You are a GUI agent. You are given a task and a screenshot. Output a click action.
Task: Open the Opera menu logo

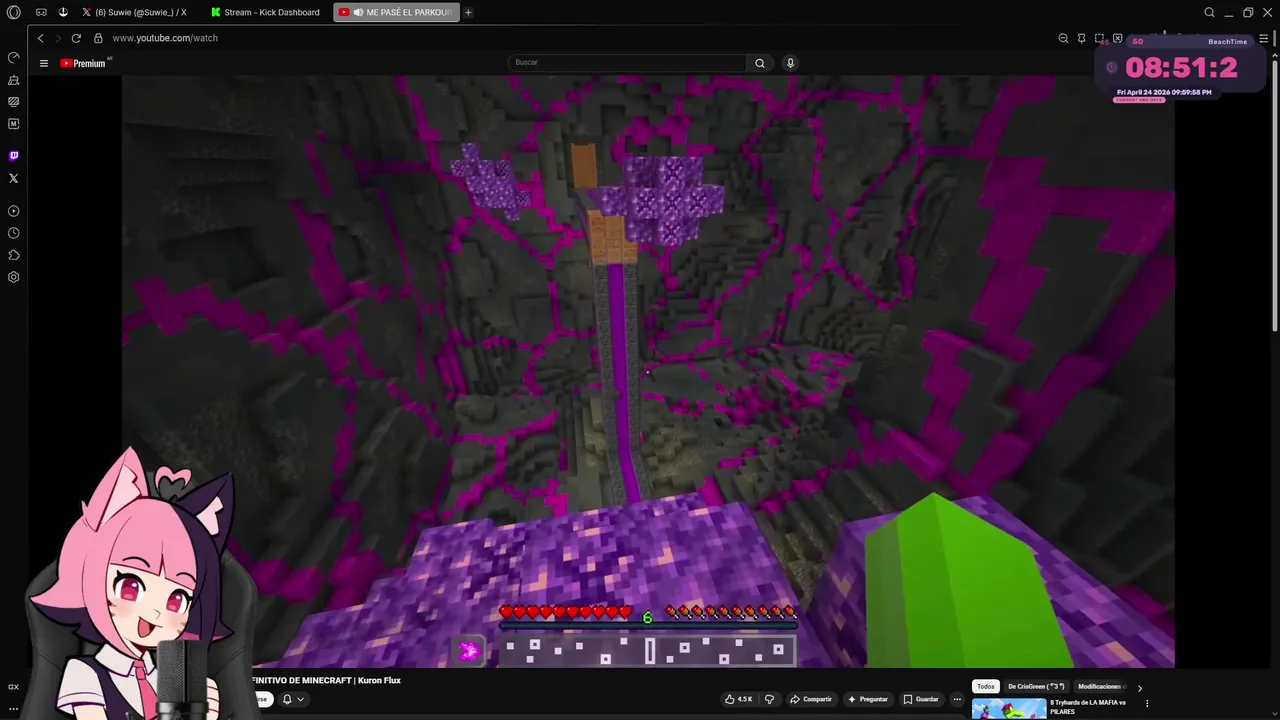click(x=13, y=12)
